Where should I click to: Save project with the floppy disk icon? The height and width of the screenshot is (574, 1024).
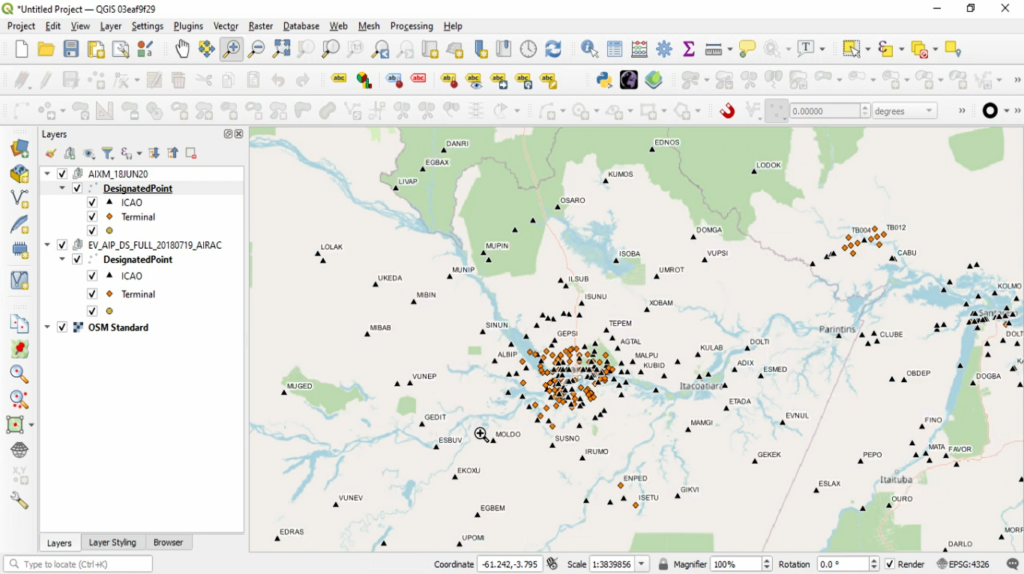click(71, 49)
